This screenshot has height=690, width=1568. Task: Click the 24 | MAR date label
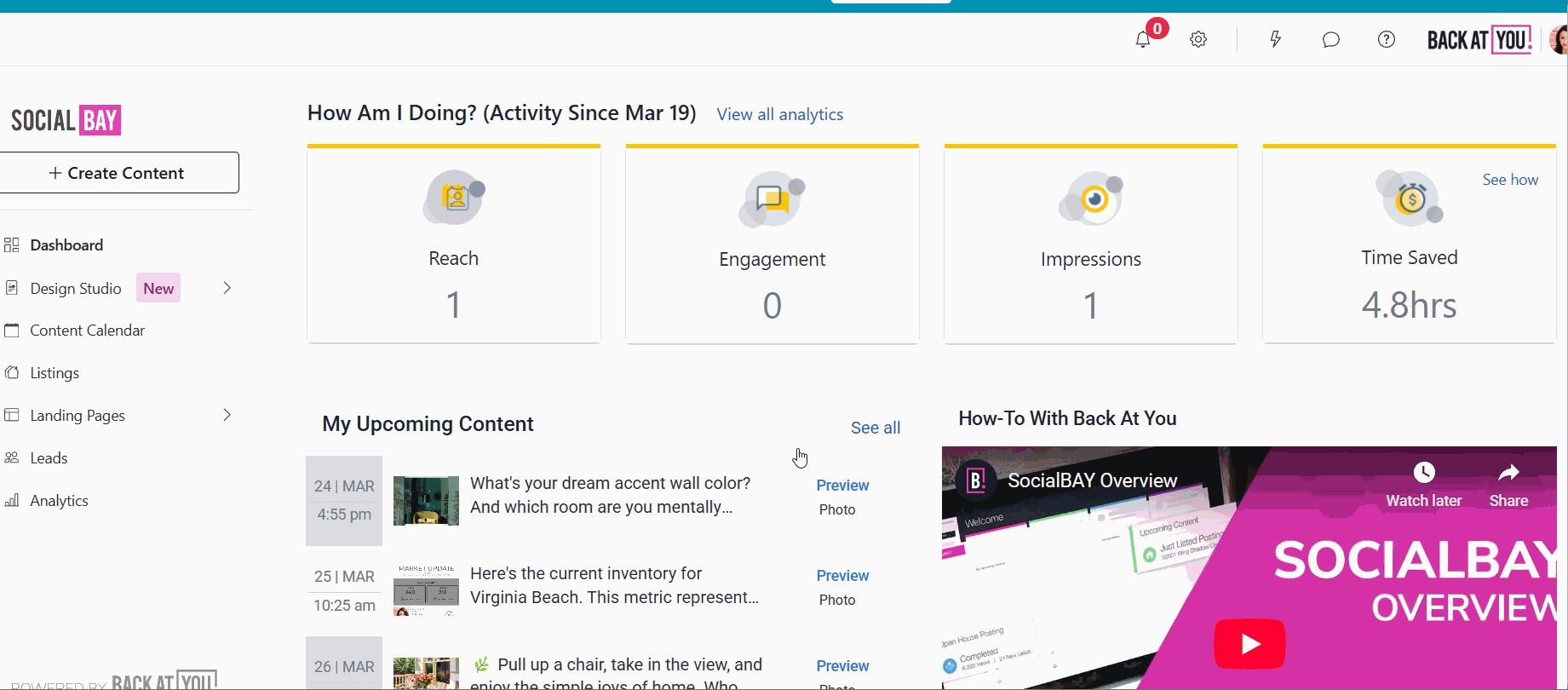click(344, 486)
